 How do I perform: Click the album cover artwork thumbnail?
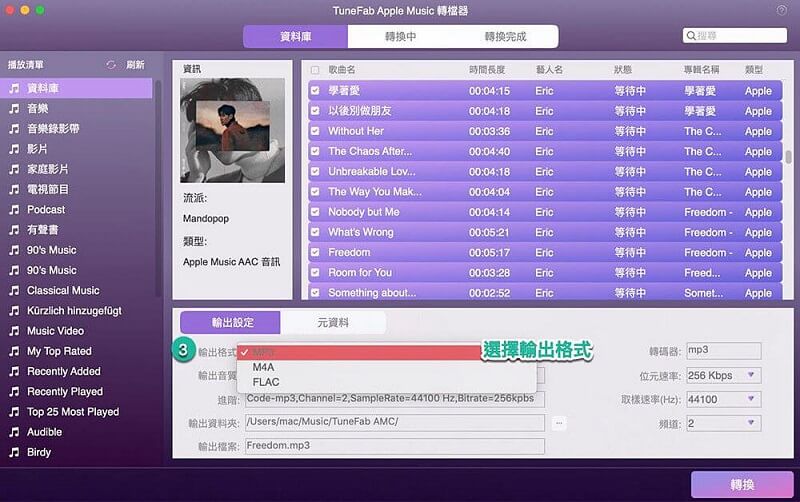[x=233, y=130]
